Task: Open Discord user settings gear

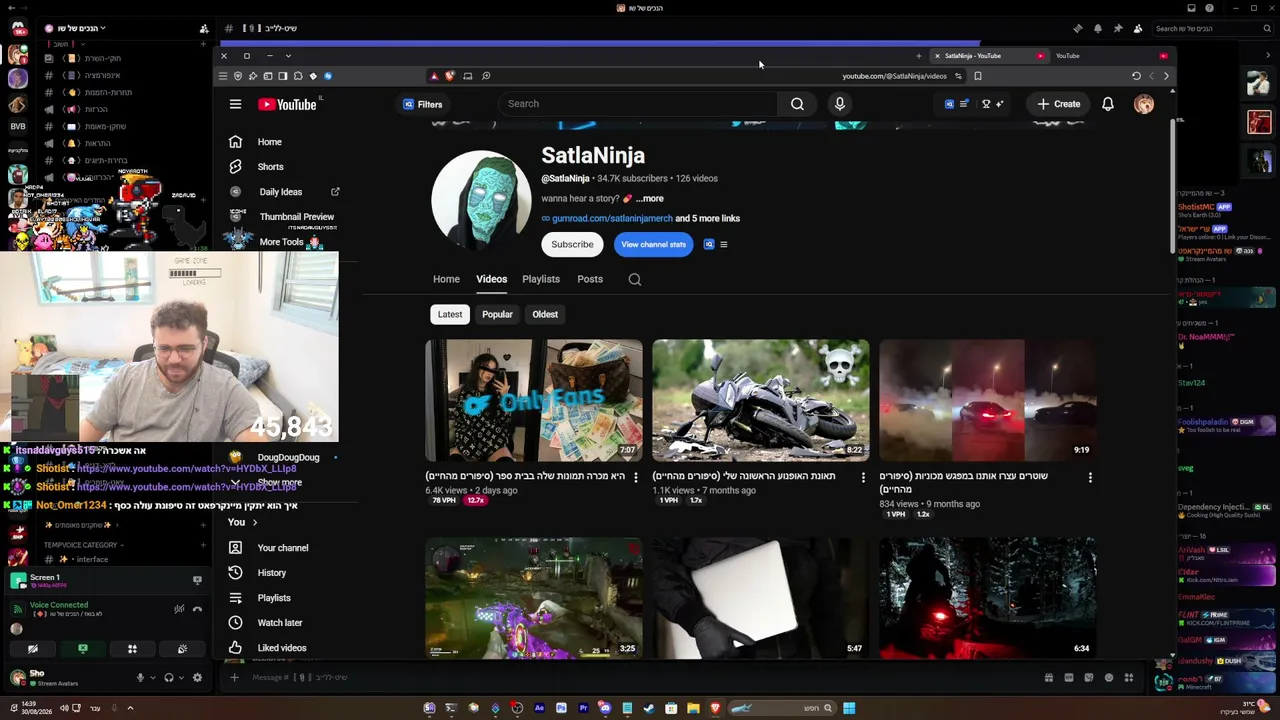Action: point(197,678)
